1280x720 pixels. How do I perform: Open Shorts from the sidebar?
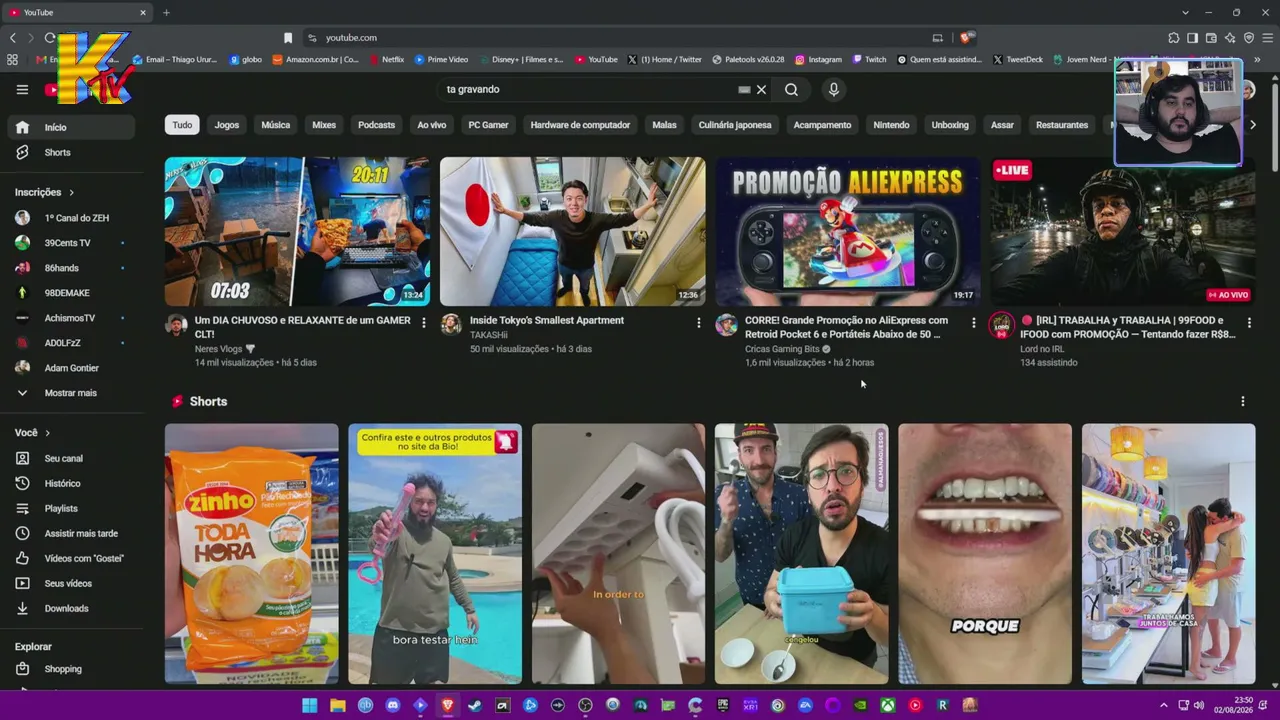(x=71, y=152)
